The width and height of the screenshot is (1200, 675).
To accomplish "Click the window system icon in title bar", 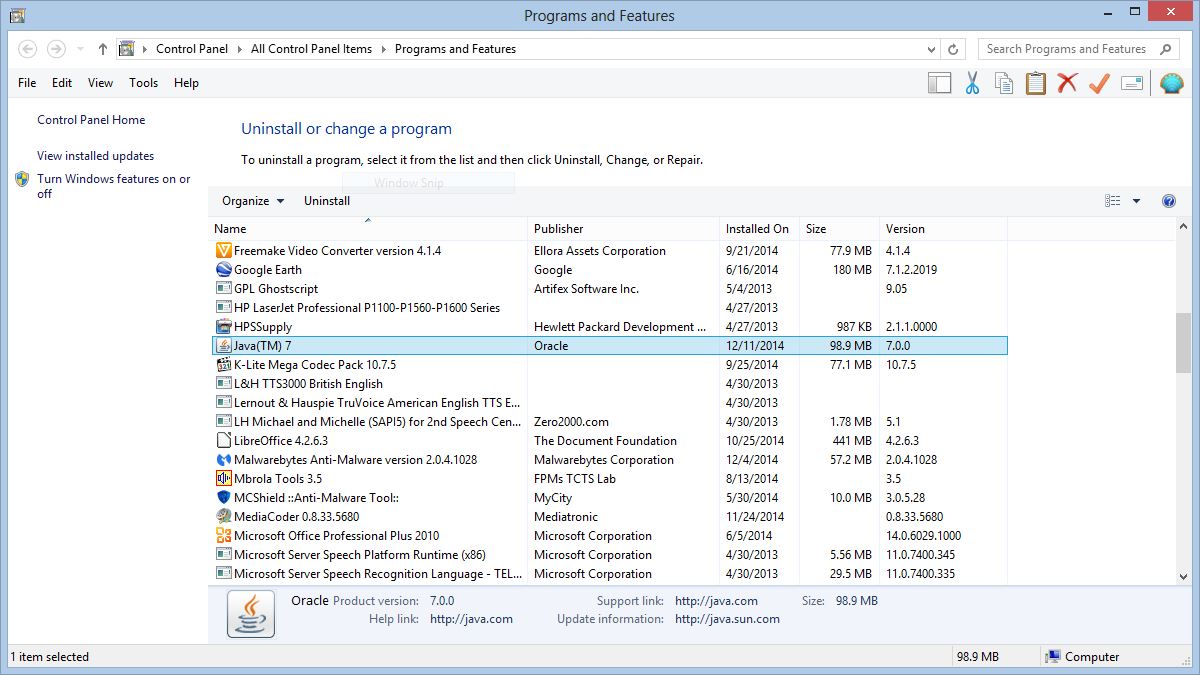I will point(17,15).
